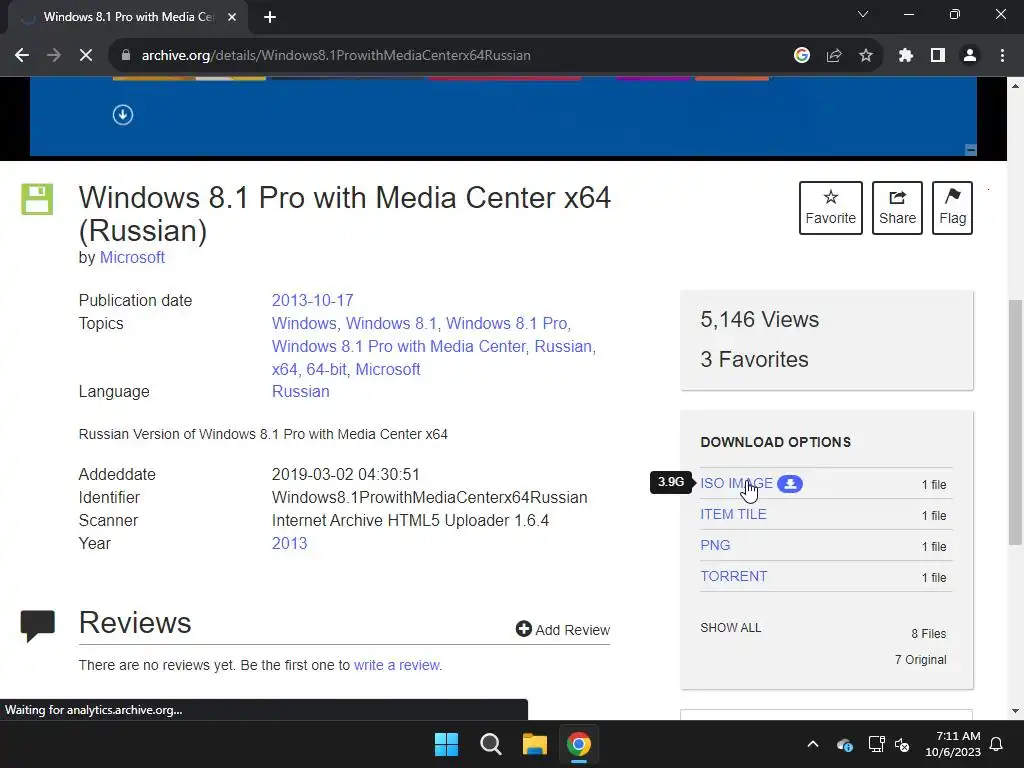Bookmark this page with the star icon
Screen dimensions: 1024x768
866,56
